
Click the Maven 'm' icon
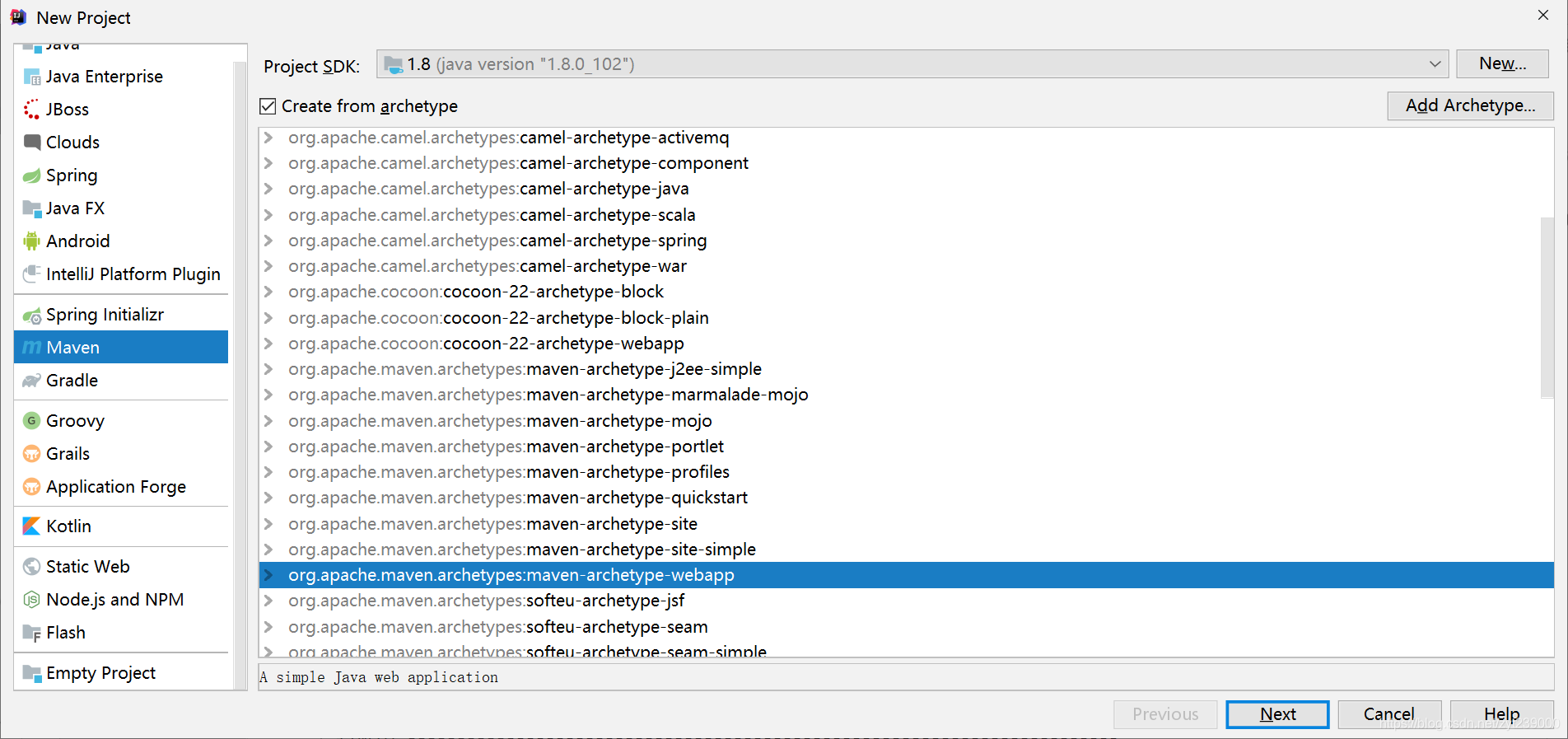point(32,348)
